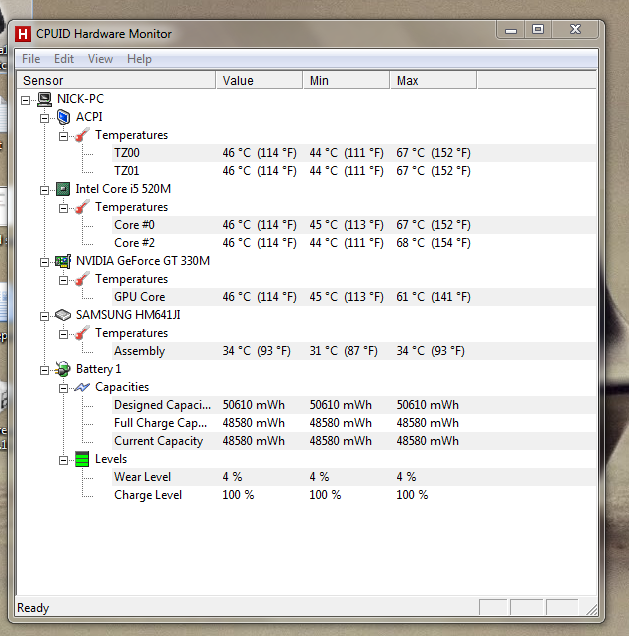The height and width of the screenshot is (636, 629).
Task: Open the View menu
Action: point(100,59)
